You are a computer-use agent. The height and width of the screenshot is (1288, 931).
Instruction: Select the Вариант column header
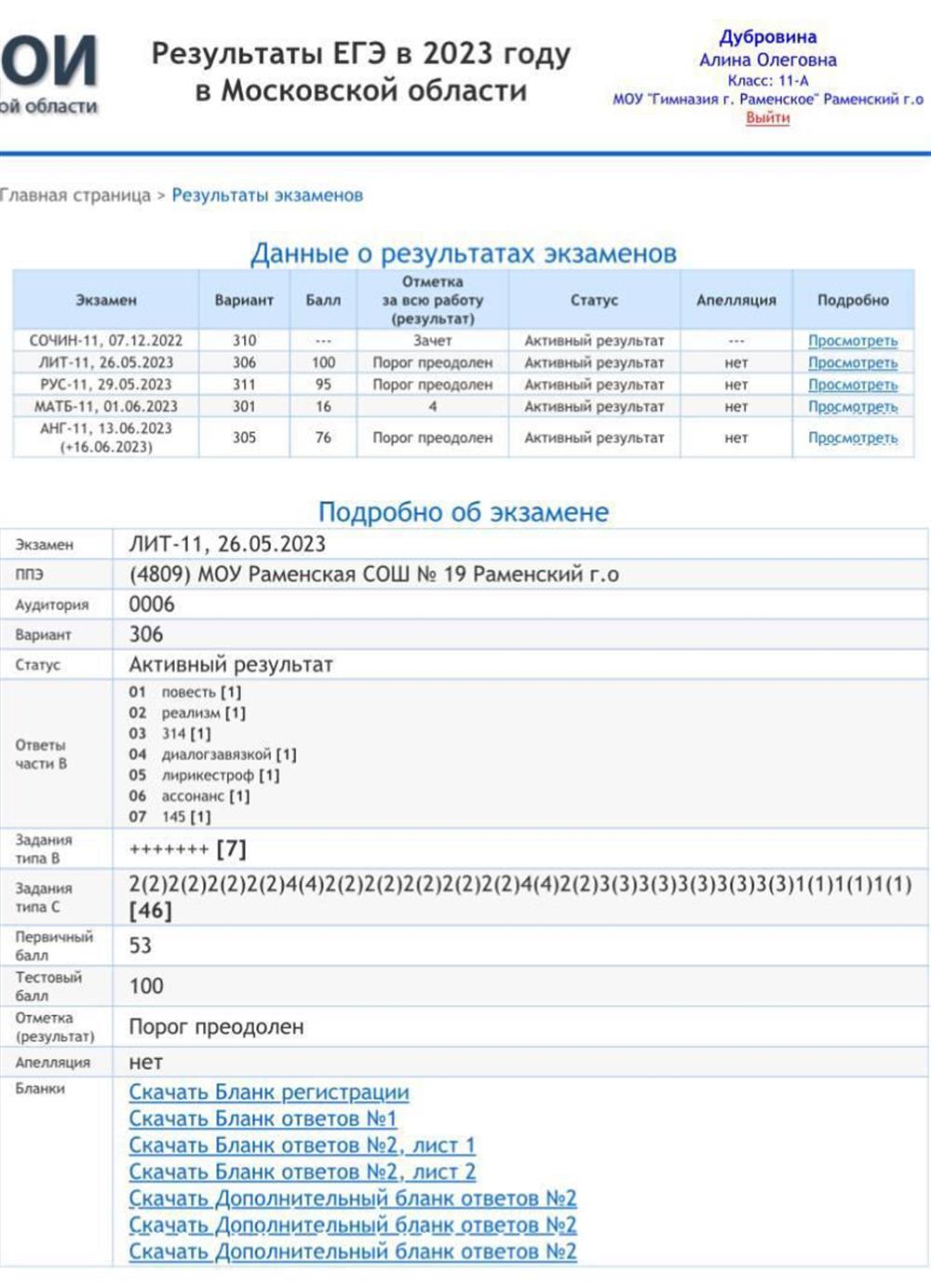pos(244,300)
